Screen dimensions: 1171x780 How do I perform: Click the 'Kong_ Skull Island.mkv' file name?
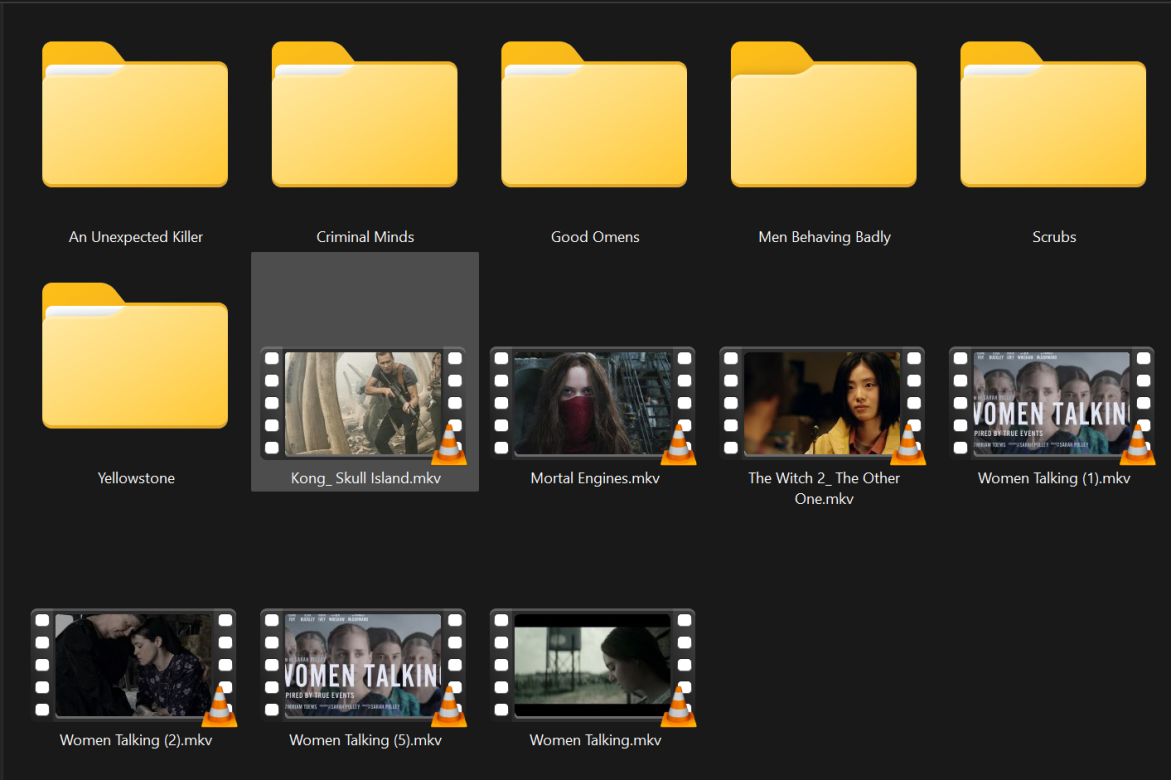366,478
